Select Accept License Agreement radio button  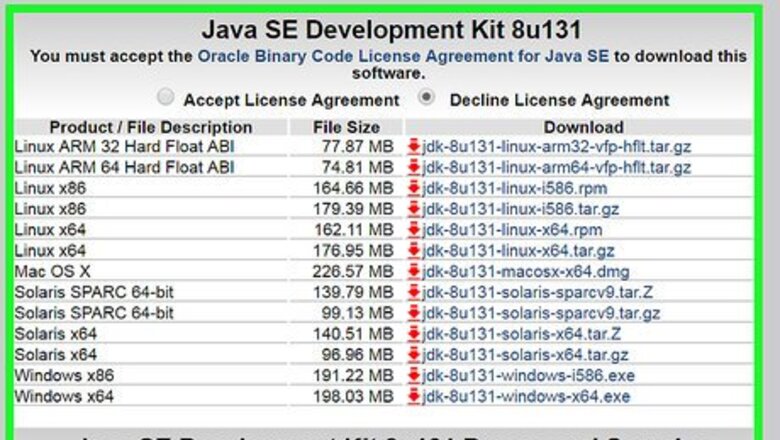tap(166, 96)
